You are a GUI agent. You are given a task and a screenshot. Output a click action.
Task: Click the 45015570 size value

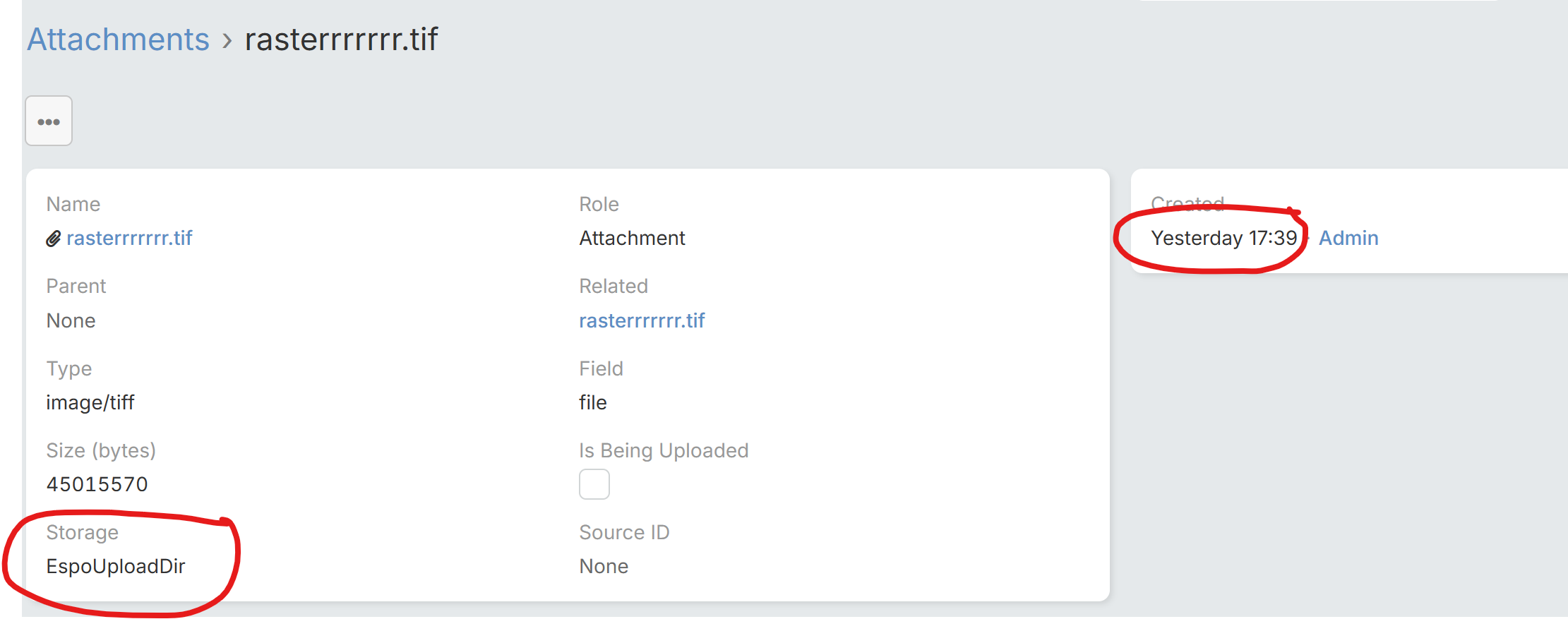[97, 484]
